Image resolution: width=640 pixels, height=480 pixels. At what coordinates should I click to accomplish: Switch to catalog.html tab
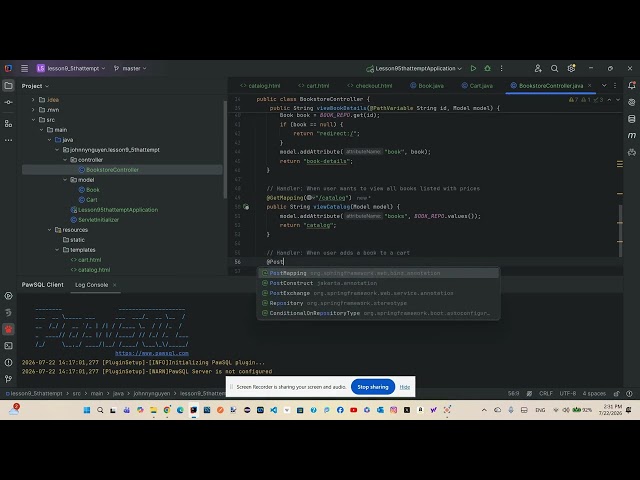pyautogui.click(x=260, y=86)
